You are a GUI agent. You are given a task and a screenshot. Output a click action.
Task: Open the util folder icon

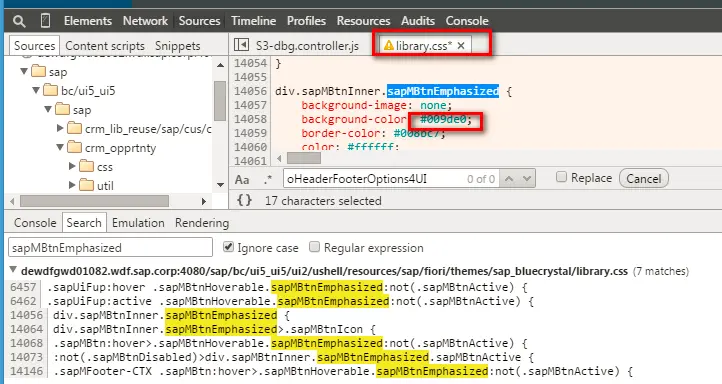tap(87, 185)
